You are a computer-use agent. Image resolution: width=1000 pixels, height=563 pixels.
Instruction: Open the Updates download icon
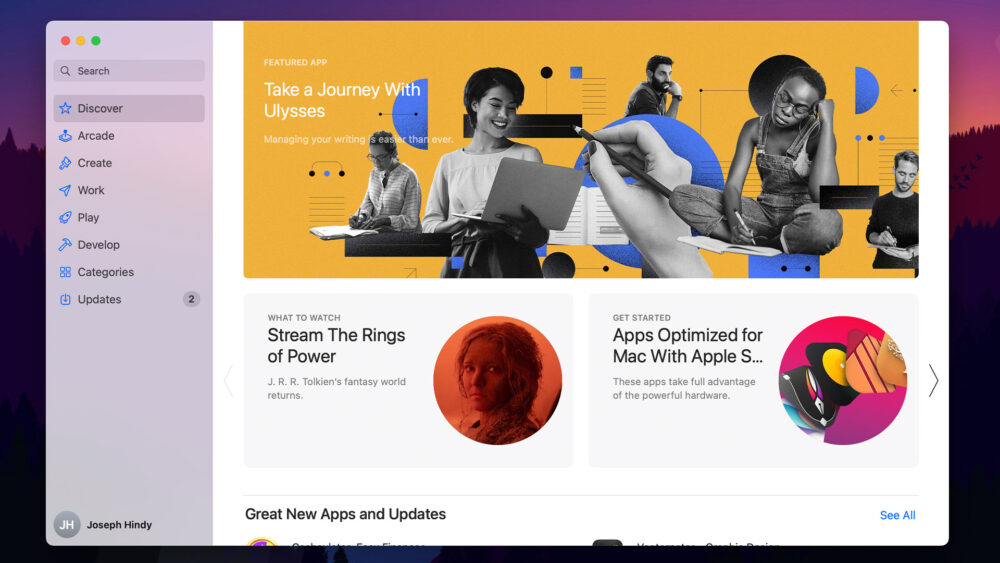tap(65, 299)
